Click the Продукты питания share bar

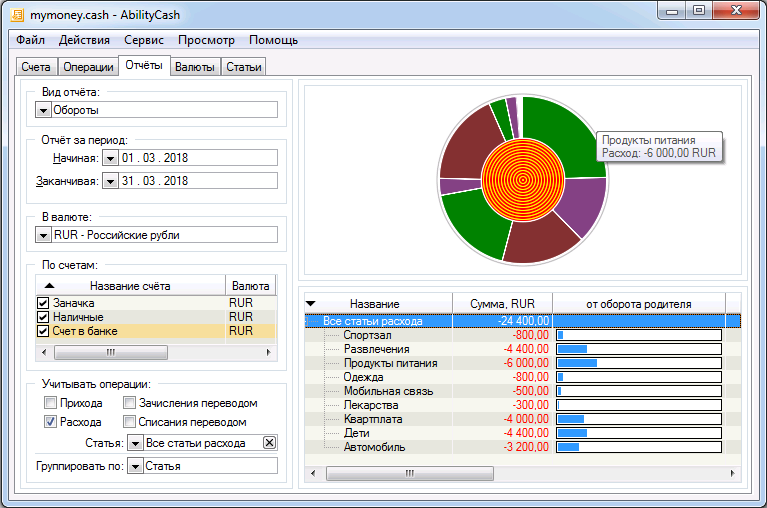[x=639, y=363]
